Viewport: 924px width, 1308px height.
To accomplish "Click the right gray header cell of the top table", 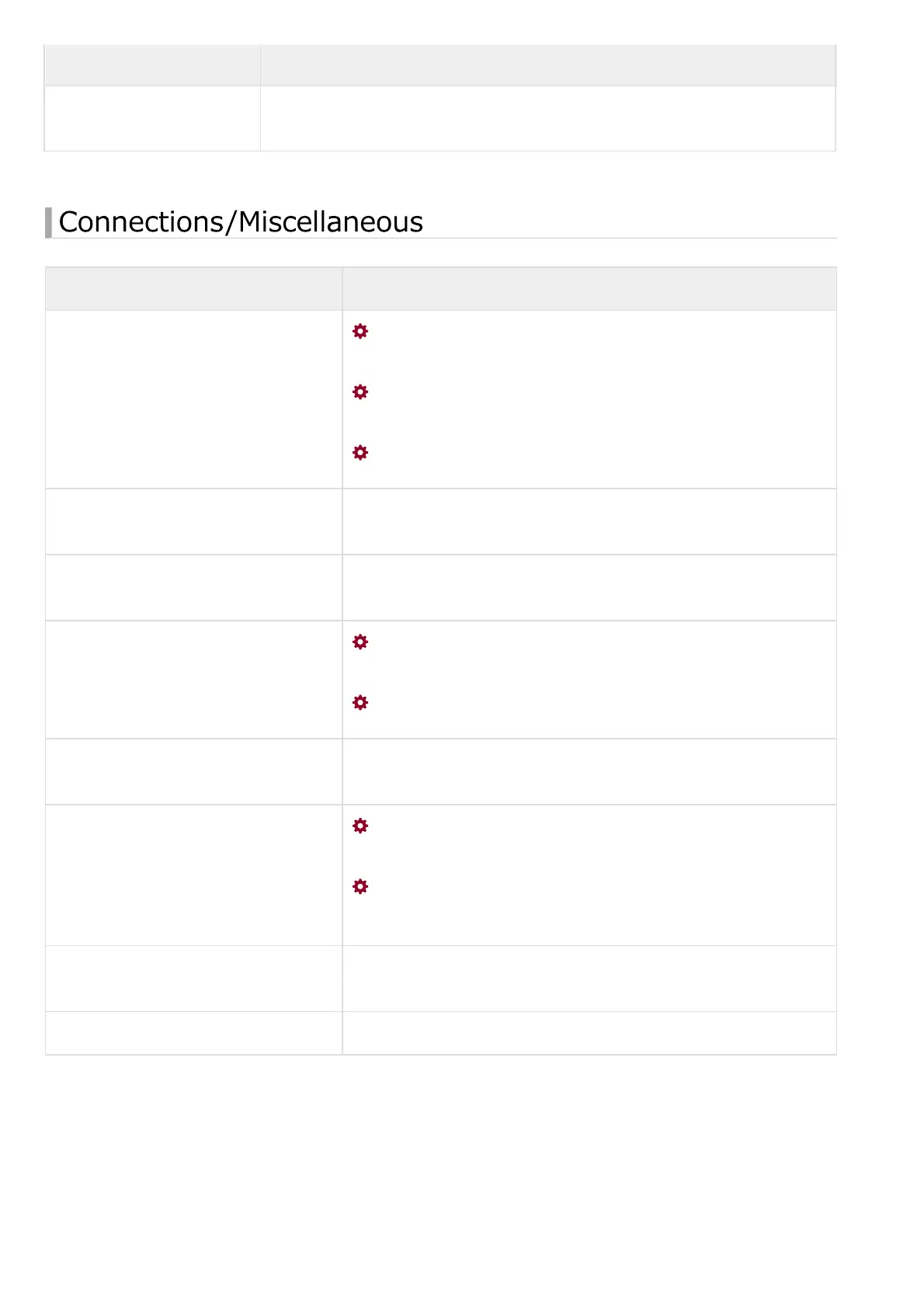I will click(x=547, y=65).
